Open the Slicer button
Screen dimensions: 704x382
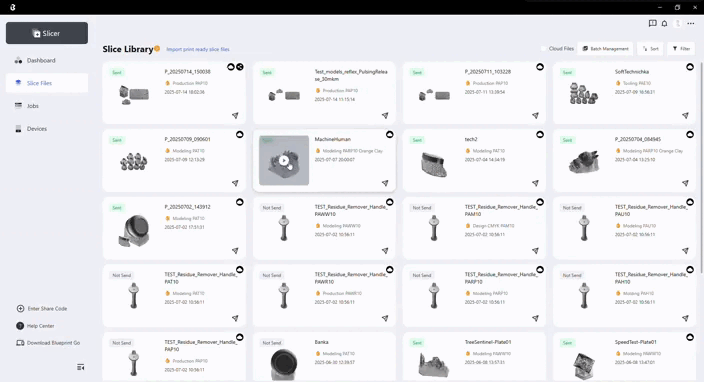[x=47, y=33]
